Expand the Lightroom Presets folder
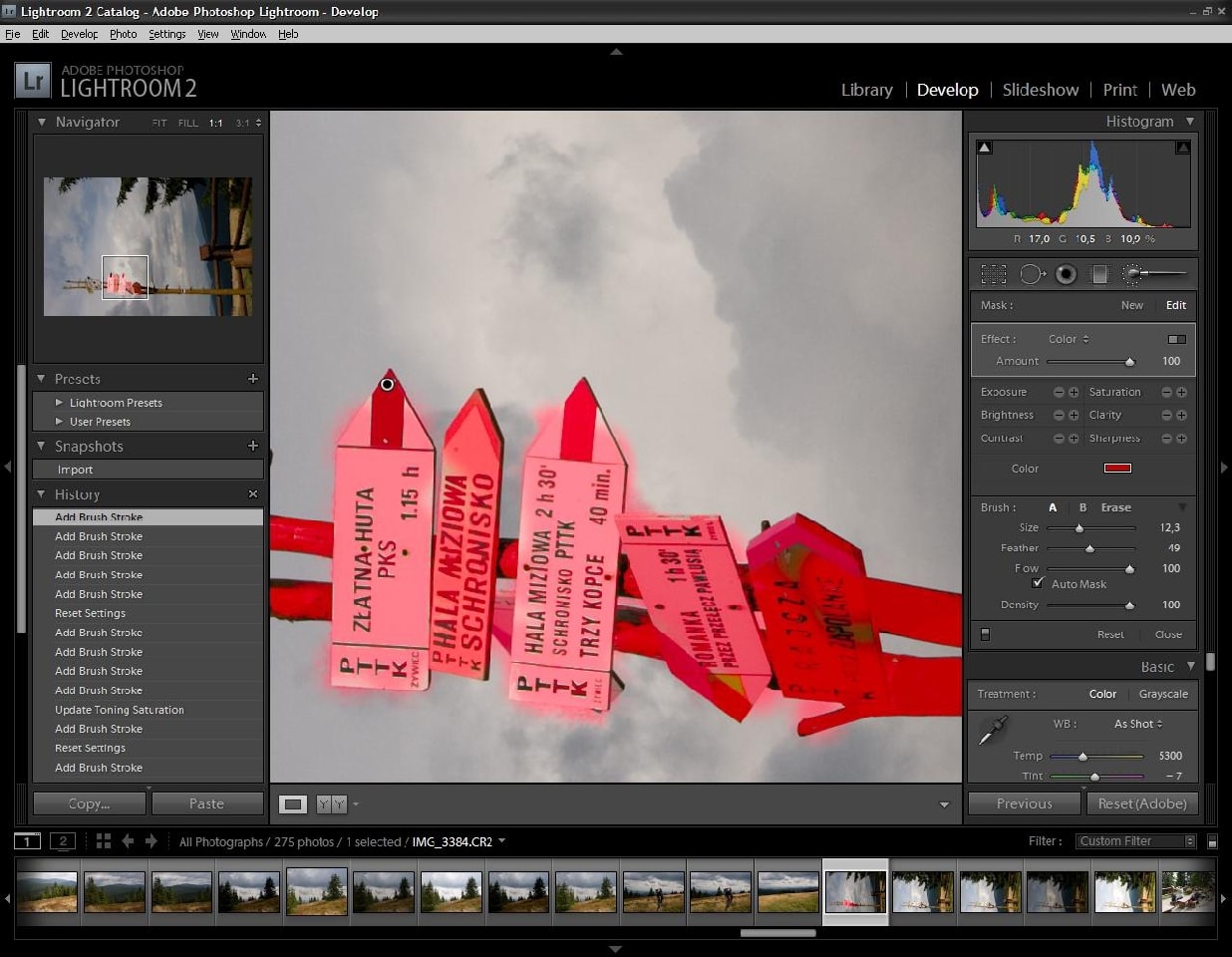Screen dimensions: 1232x957 point(59,403)
